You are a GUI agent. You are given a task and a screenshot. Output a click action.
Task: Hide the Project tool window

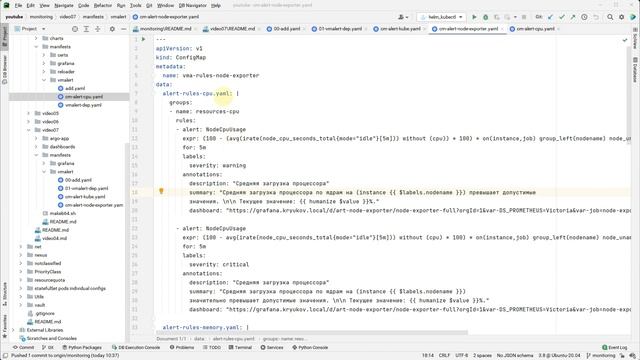coord(124,29)
